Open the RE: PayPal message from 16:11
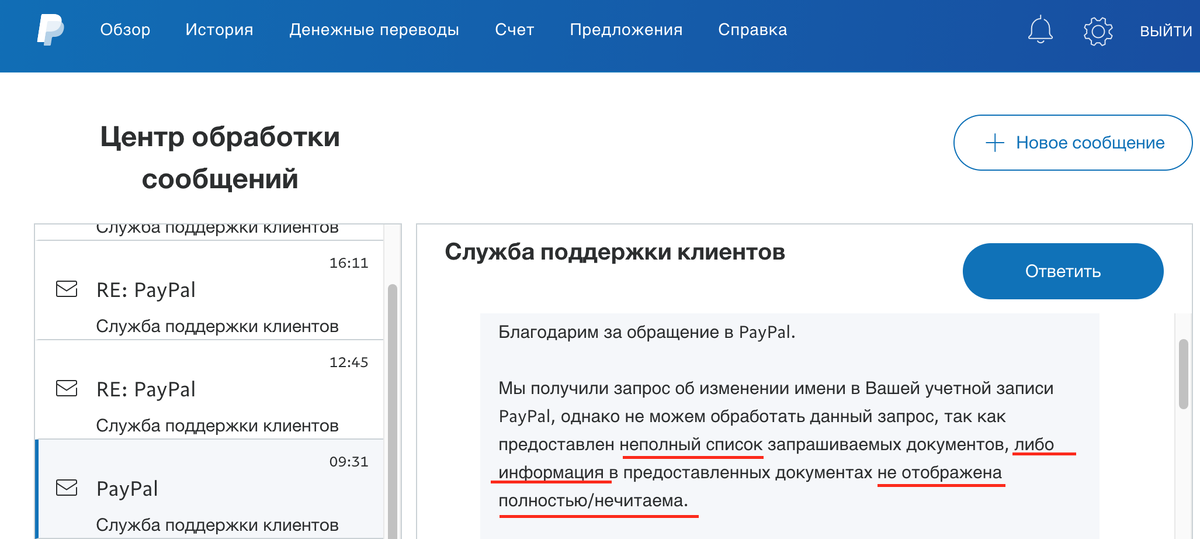This screenshot has width=1200, height=539. 210,291
